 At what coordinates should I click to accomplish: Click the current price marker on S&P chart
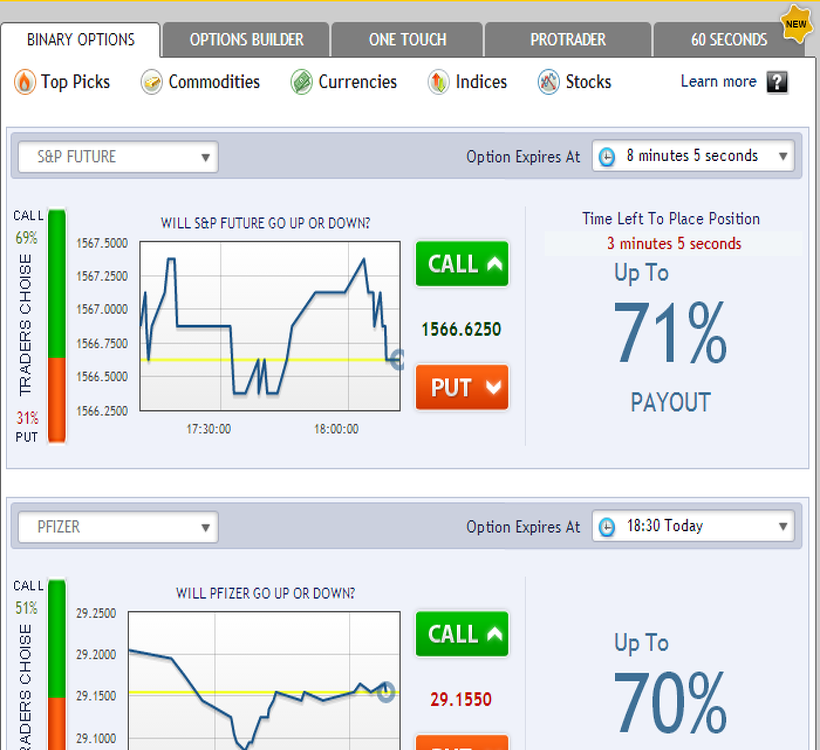coord(397,360)
